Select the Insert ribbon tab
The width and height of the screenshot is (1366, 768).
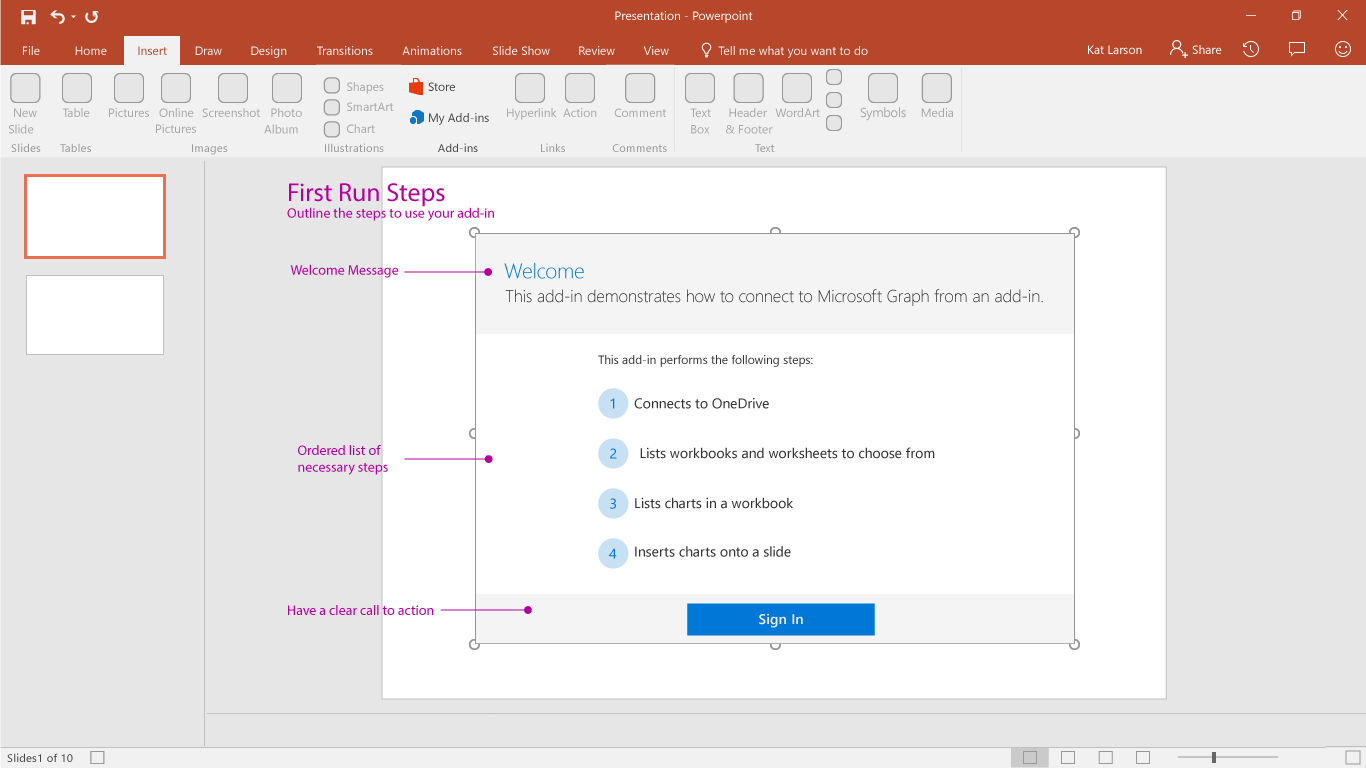click(152, 51)
